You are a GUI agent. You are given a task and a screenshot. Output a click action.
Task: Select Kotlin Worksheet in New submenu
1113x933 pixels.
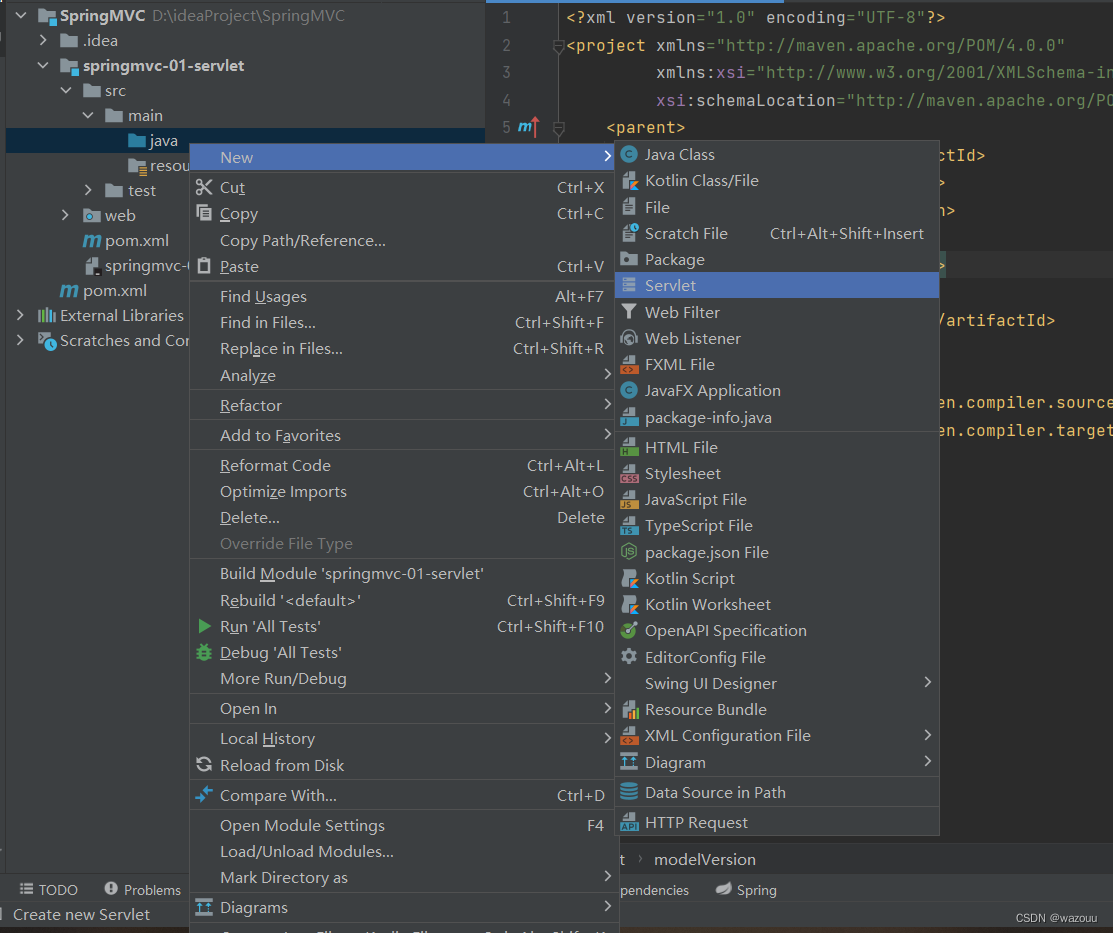777,604
